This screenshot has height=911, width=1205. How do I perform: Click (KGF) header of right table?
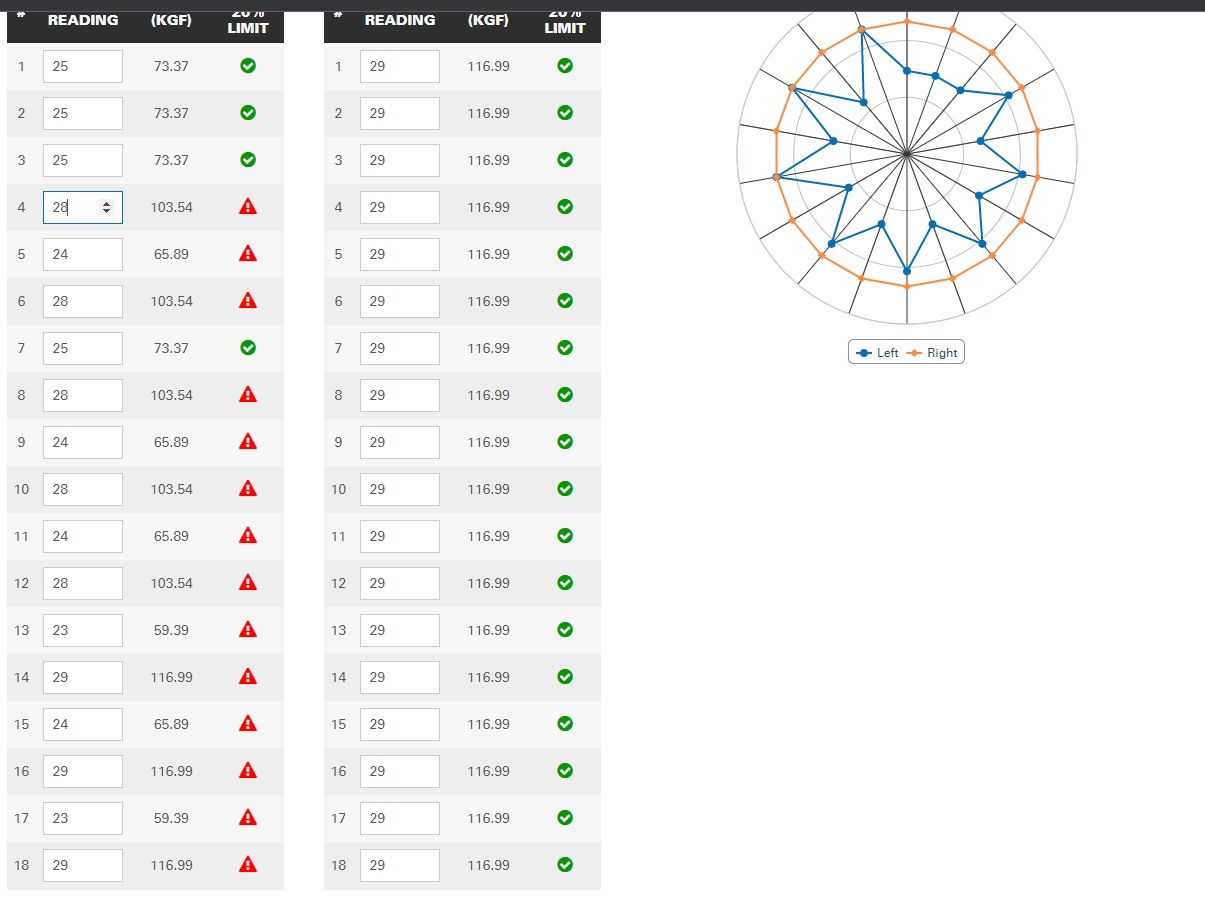click(488, 20)
